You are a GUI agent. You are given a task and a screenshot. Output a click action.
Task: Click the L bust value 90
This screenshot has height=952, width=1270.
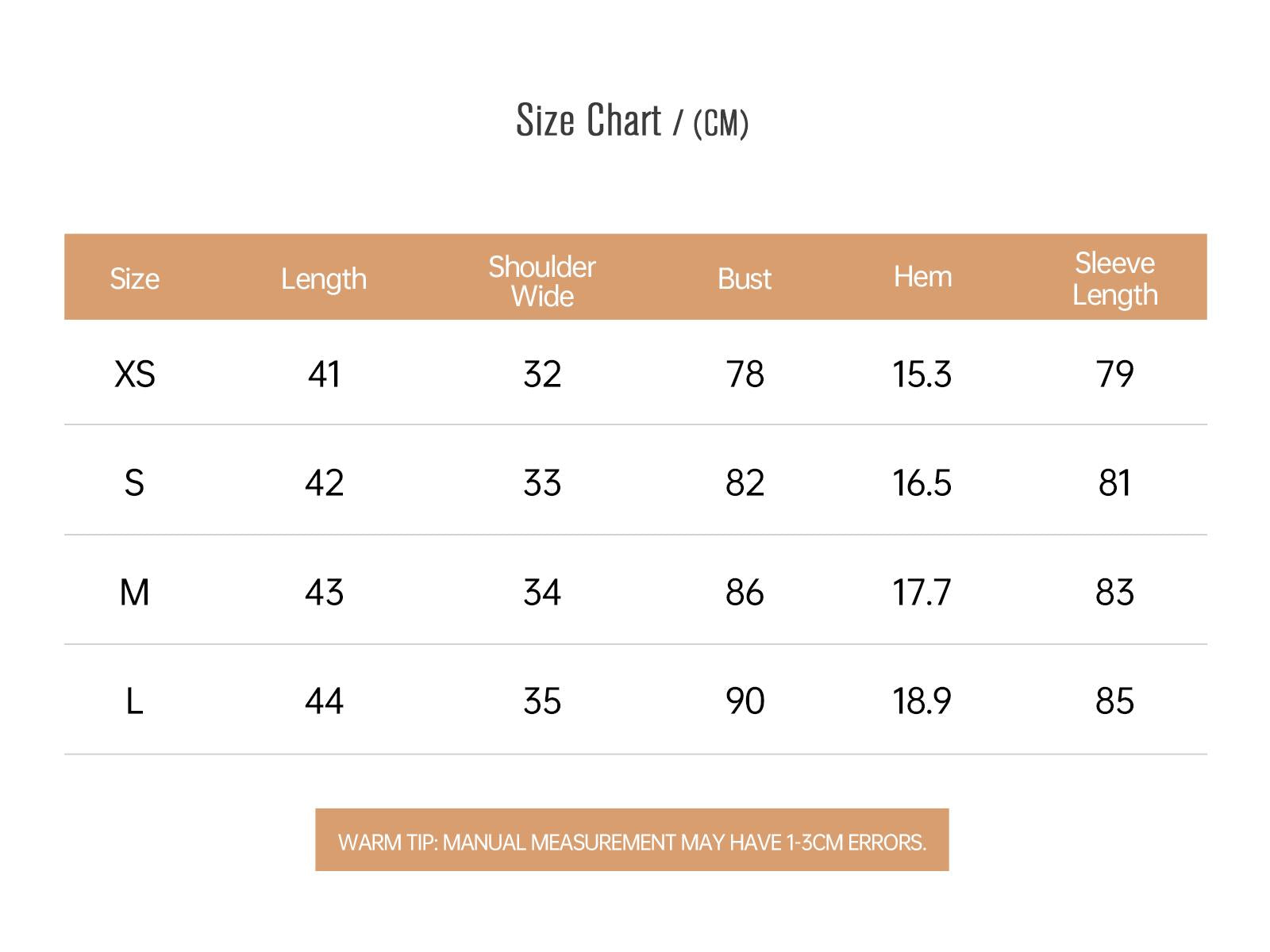(745, 701)
